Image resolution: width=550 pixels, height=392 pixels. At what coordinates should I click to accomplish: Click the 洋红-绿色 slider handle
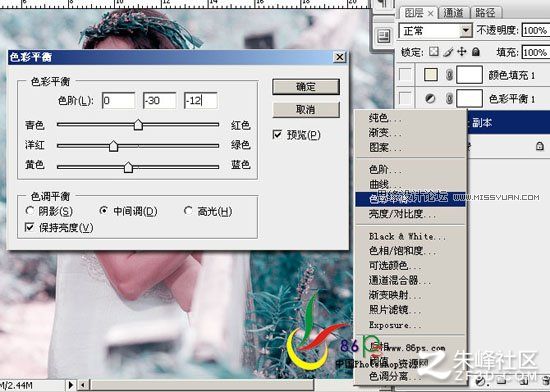point(113,146)
